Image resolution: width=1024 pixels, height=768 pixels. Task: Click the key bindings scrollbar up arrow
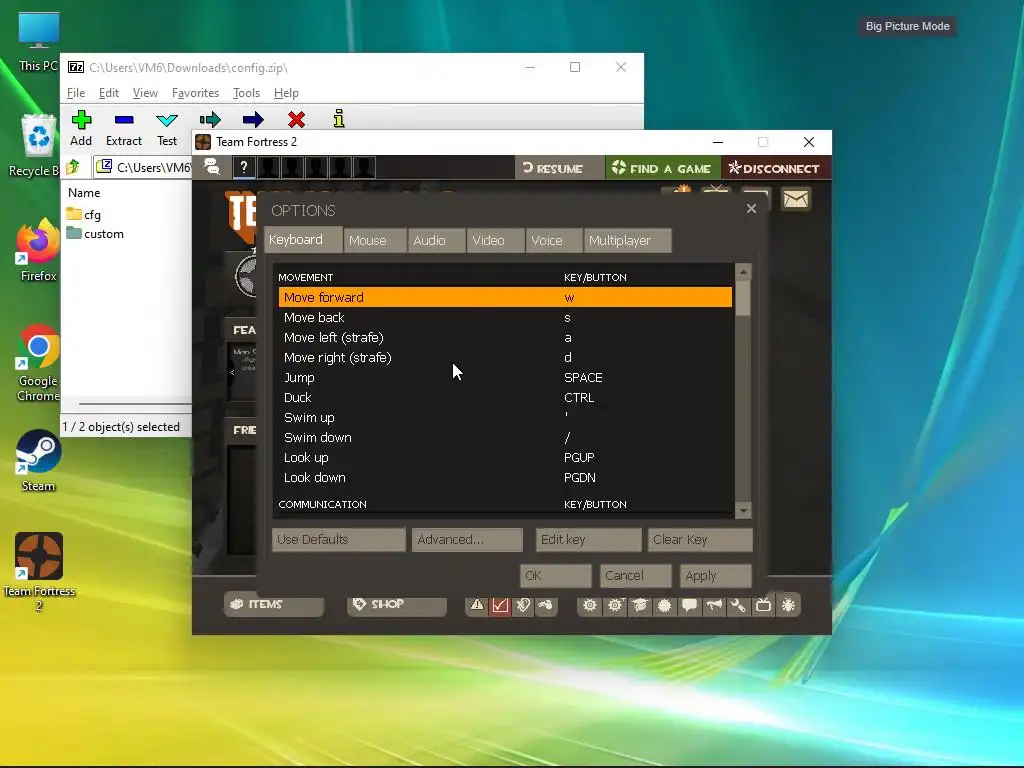coord(743,271)
